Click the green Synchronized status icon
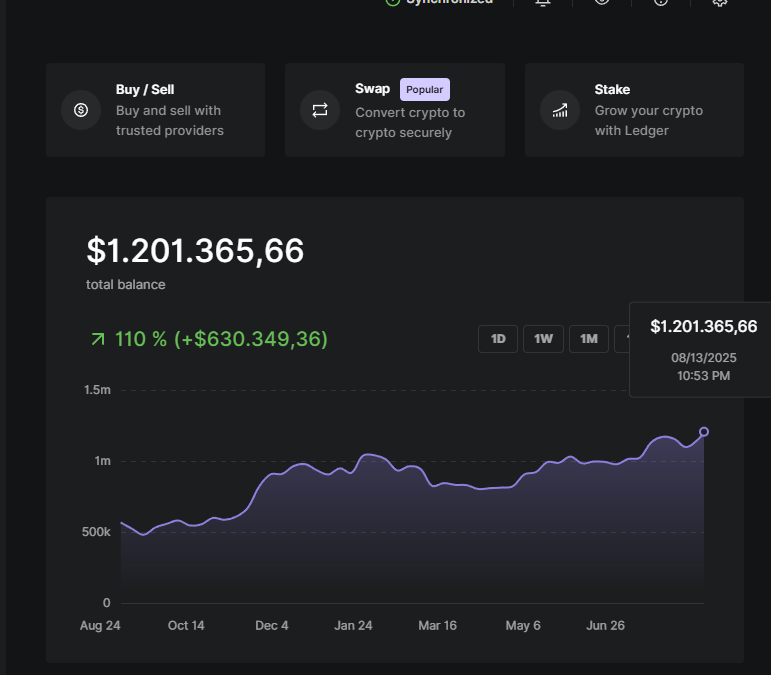 coord(392,3)
